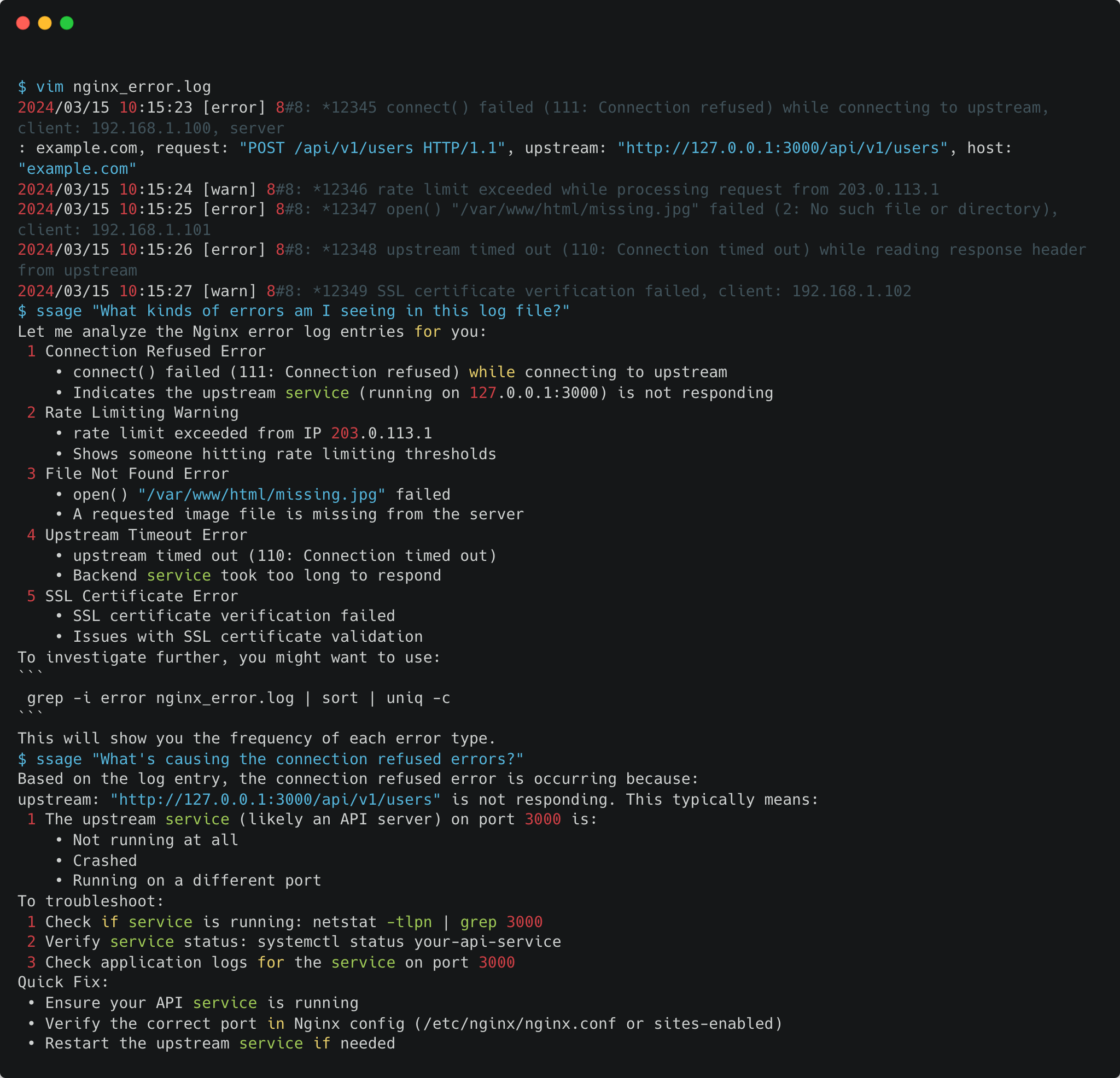This screenshot has width=1120, height=1078.
Task: Click bullet 'Crashed'
Action: (x=96, y=861)
